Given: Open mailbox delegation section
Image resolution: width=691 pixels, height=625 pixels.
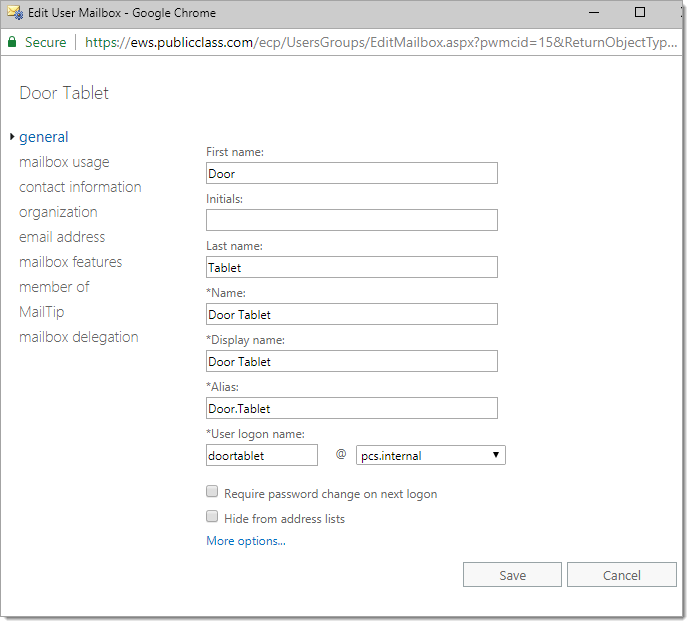Looking at the screenshot, I should pyautogui.click(x=78, y=337).
